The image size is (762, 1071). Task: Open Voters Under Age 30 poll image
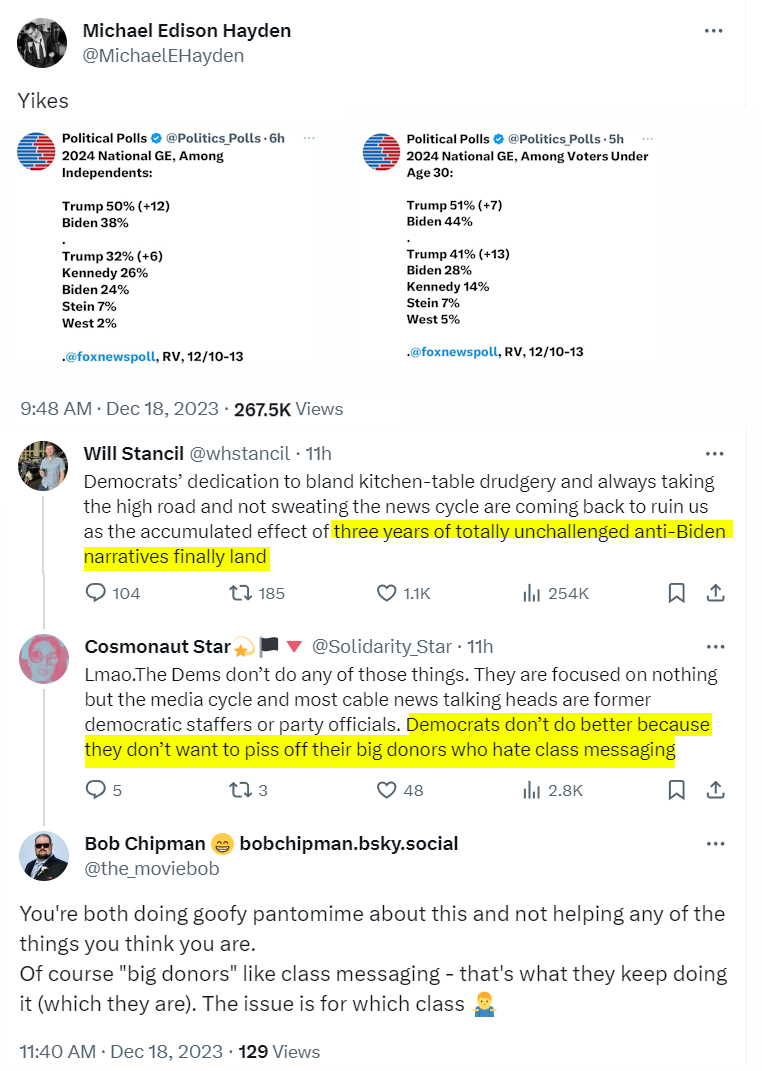[514, 248]
